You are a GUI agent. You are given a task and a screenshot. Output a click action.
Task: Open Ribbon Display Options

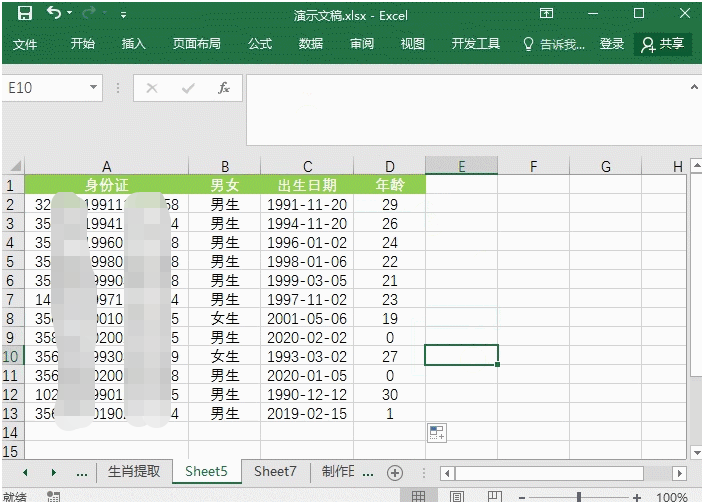pos(546,13)
